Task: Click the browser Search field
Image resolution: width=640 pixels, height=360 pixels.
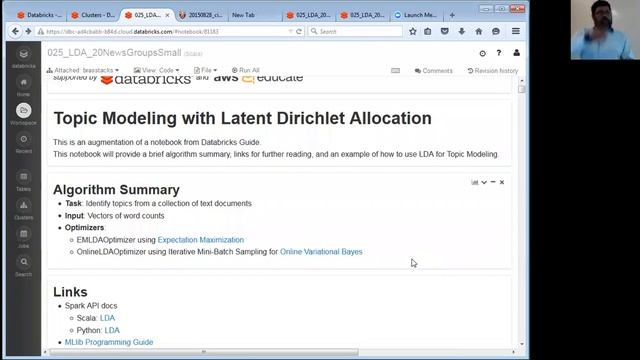Action: pos(355,31)
